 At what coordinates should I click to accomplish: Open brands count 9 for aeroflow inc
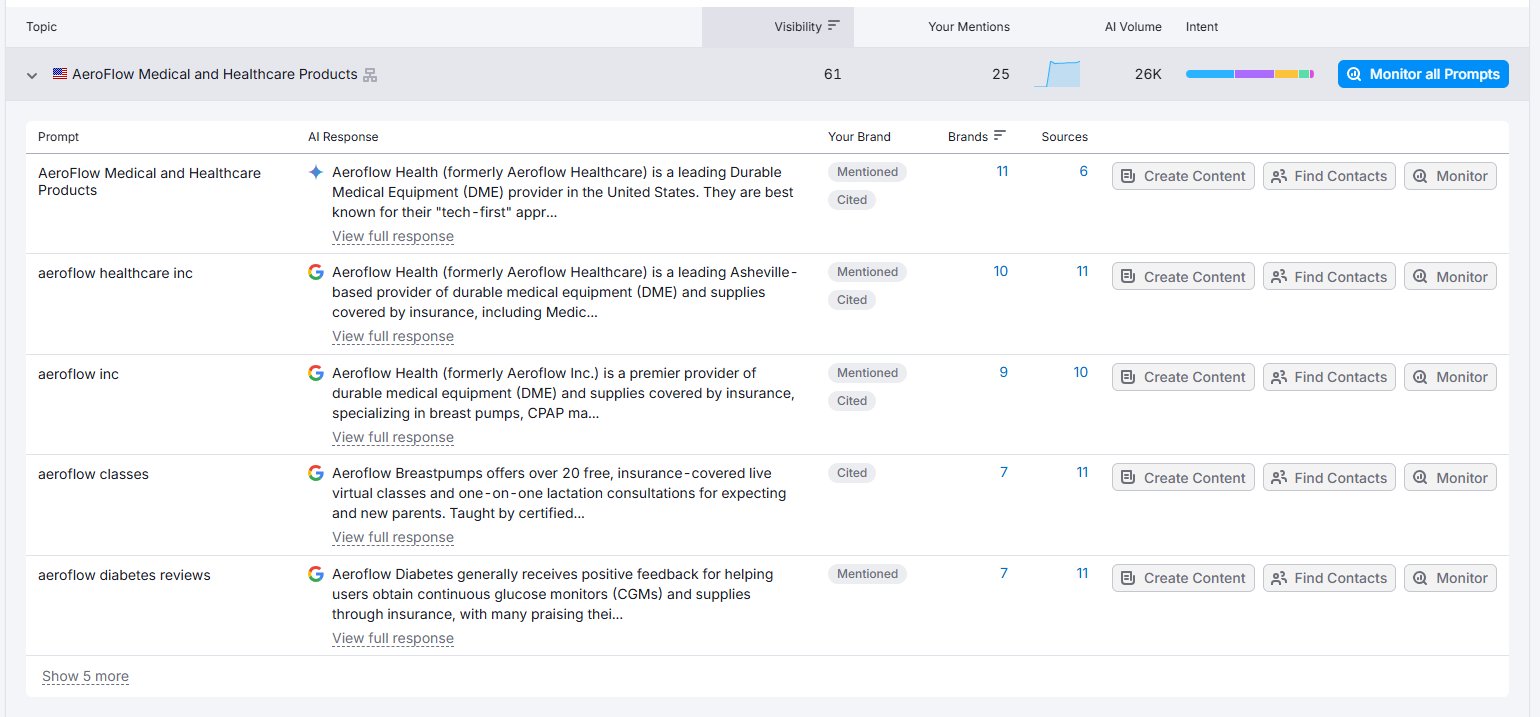(x=1003, y=372)
